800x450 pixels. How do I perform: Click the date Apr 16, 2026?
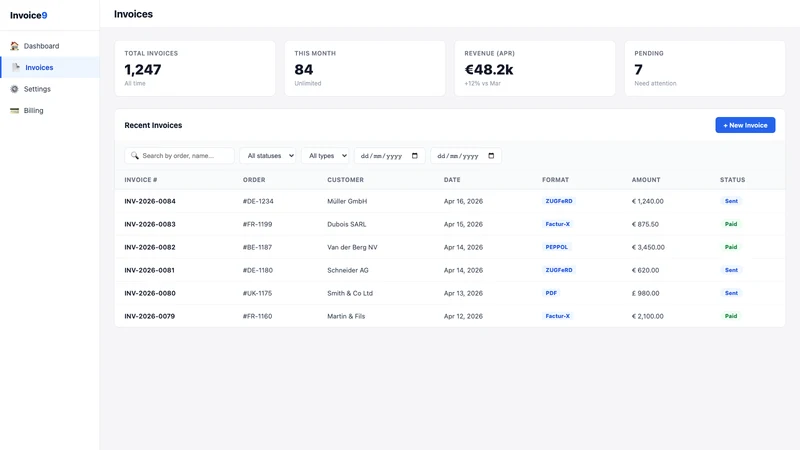(463, 201)
